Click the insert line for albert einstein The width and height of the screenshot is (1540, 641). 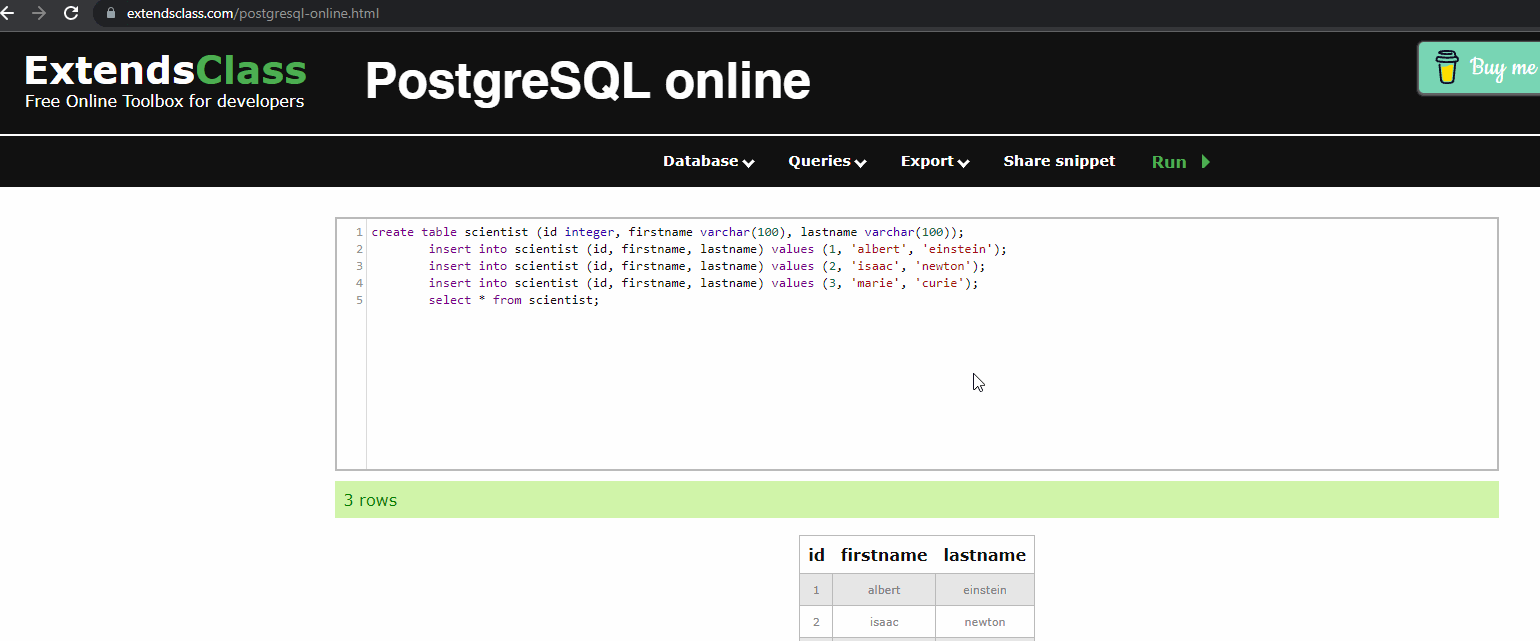[718, 249]
